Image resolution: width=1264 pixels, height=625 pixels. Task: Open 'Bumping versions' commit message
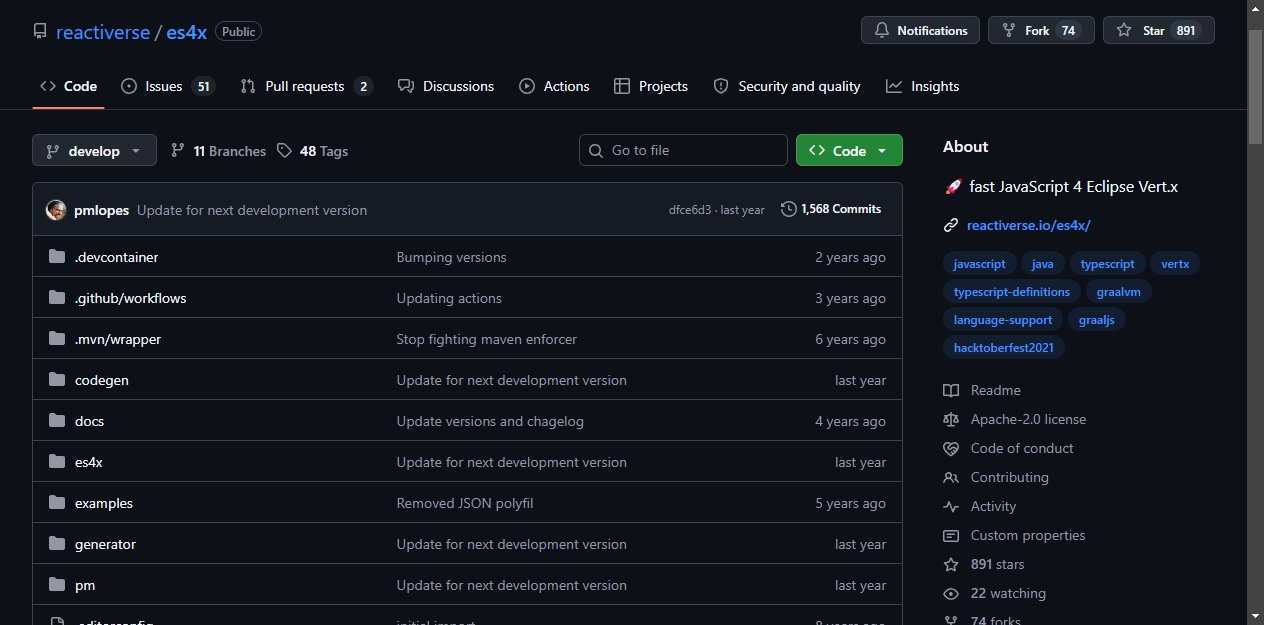(x=451, y=257)
